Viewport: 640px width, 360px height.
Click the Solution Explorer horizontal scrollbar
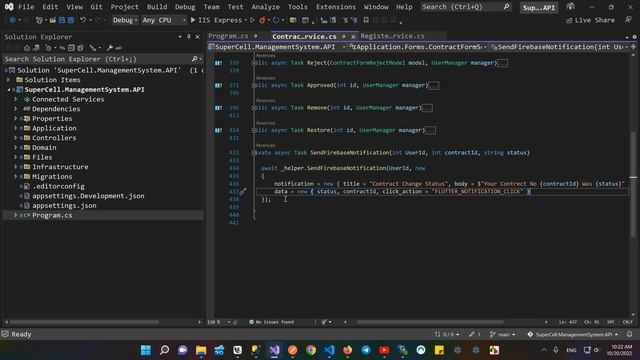click(x=83, y=322)
